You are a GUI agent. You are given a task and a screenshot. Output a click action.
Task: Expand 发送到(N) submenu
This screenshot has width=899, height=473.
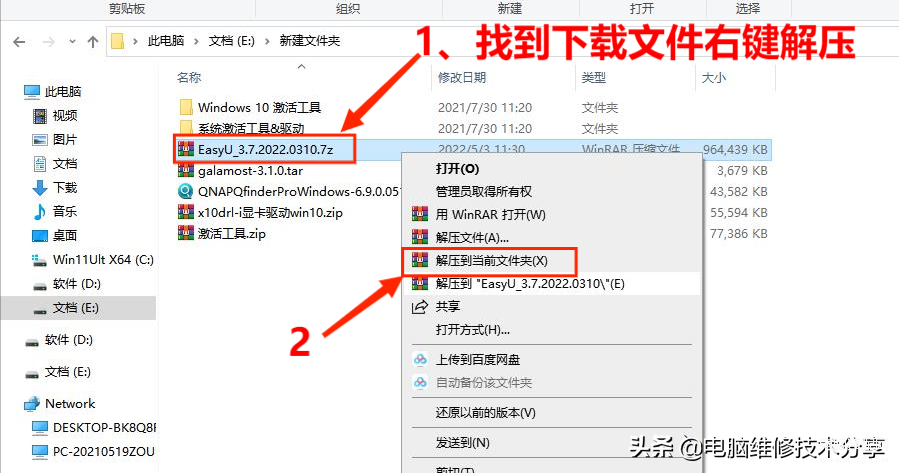click(462, 443)
